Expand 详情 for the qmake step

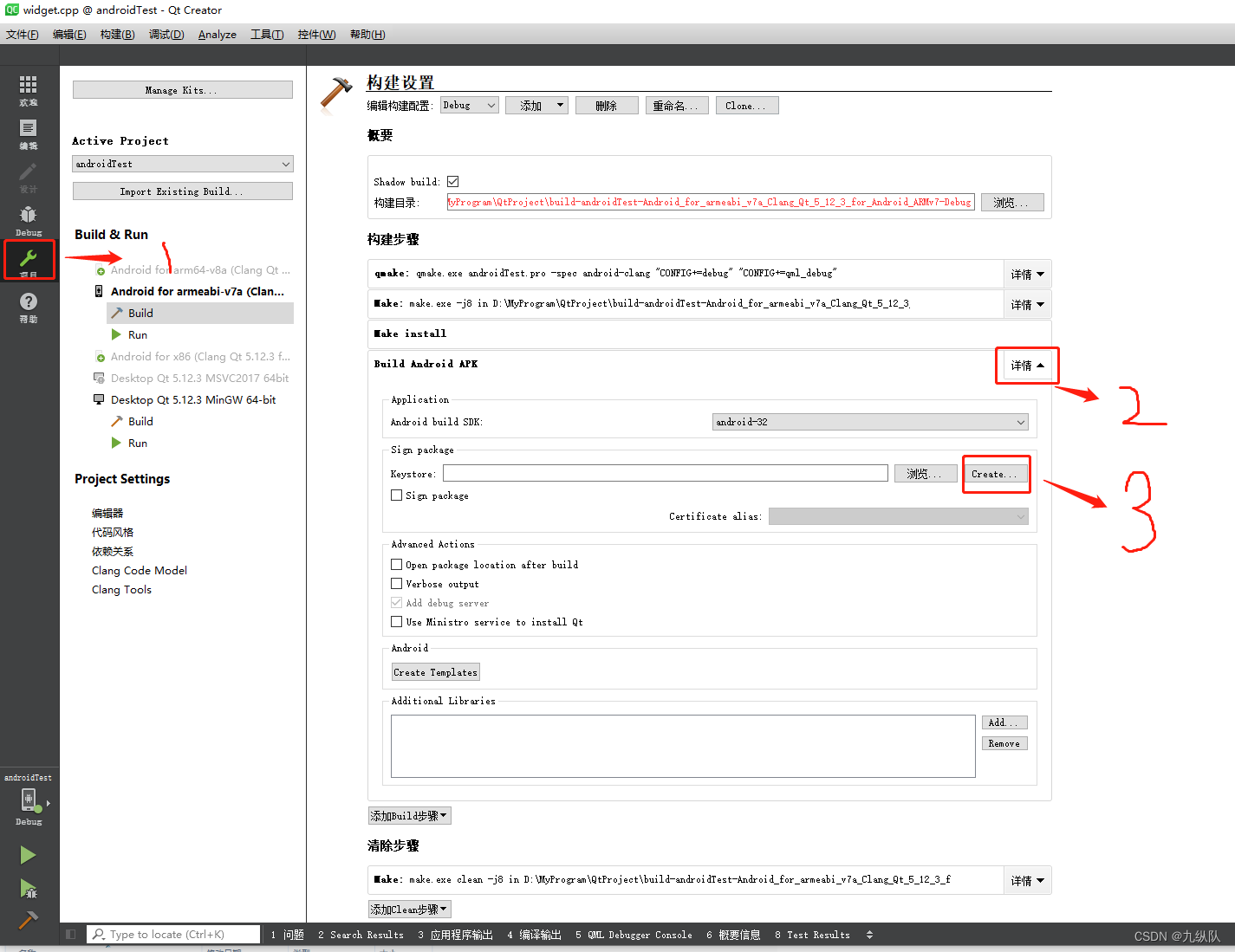pyautogui.click(x=1027, y=275)
